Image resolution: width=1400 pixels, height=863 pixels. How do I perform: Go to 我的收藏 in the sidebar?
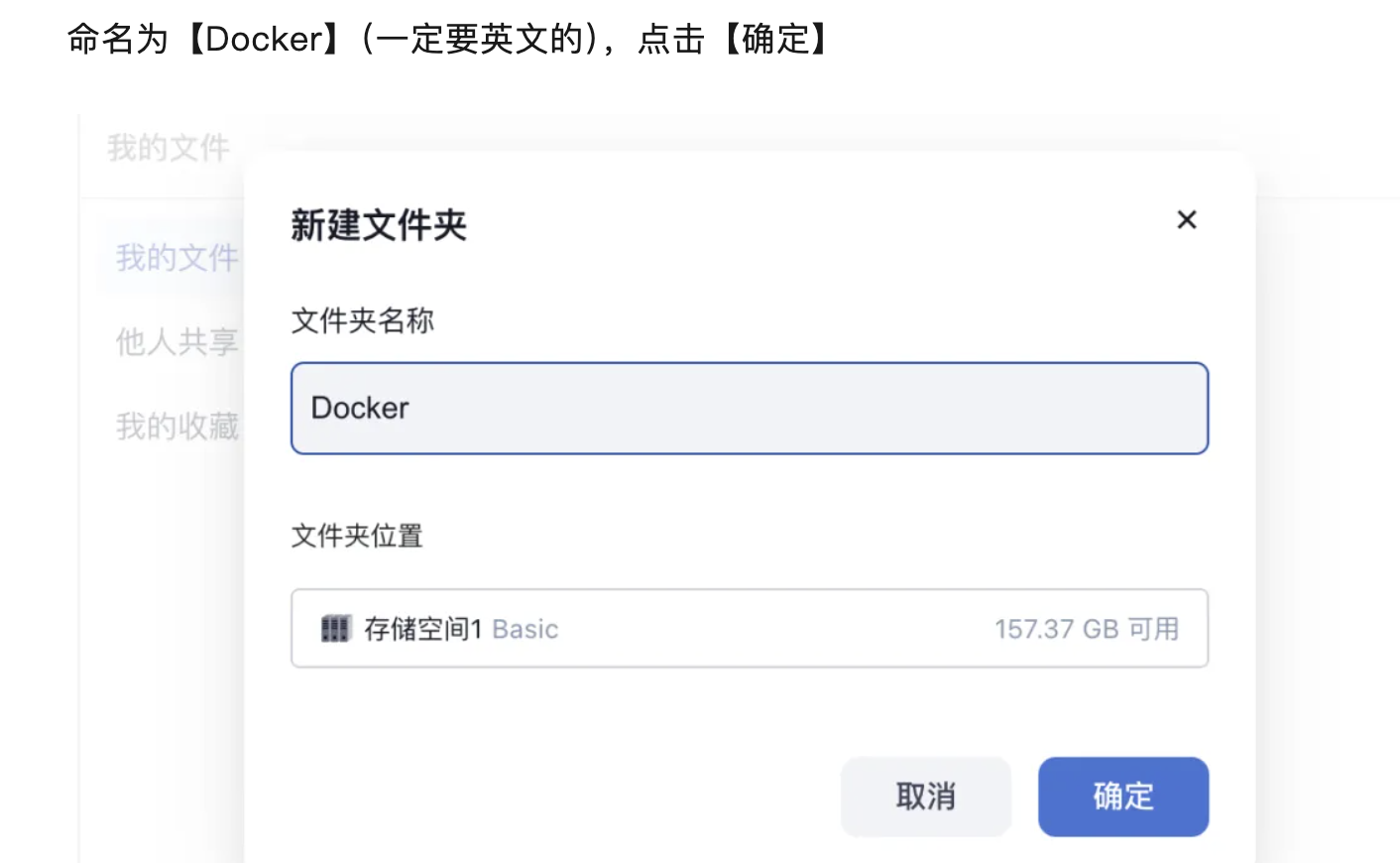pos(176,427)
